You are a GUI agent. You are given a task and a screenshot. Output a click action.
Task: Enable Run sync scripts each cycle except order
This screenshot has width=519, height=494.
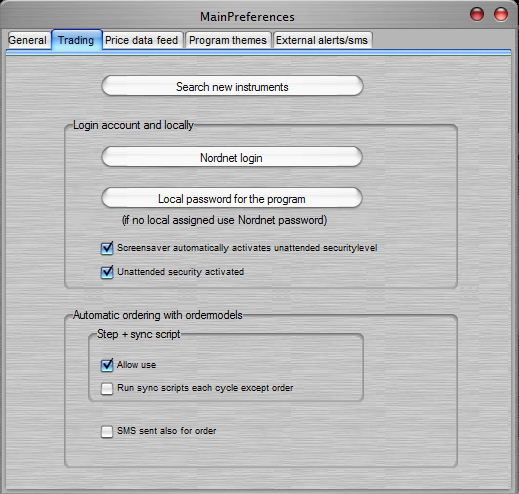pyautogui.click(x=107, y=388)
